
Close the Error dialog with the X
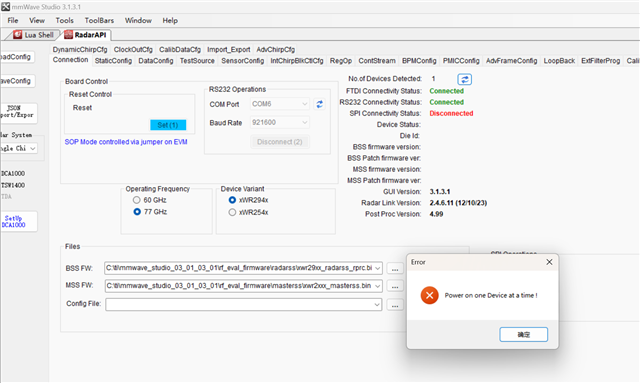click(x=549, y=262)
